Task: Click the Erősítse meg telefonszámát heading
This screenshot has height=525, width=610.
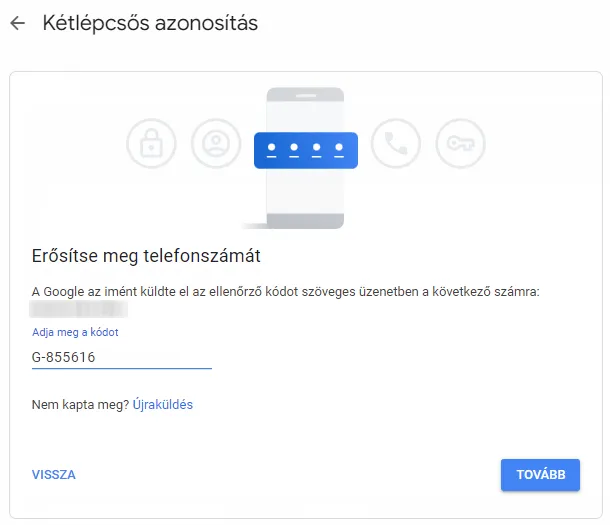Action: point(147,257)
